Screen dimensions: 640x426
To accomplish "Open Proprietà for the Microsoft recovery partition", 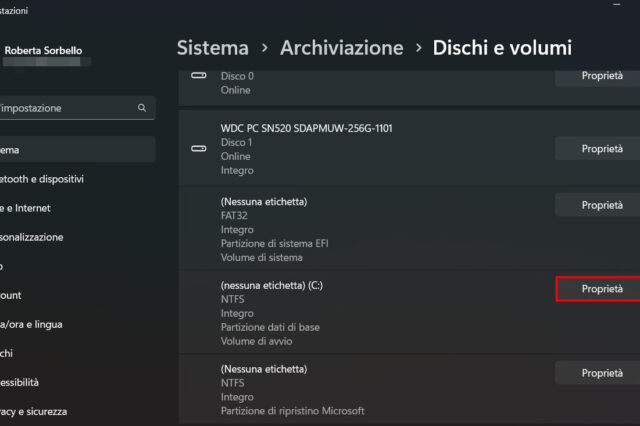I will (602, 373).
